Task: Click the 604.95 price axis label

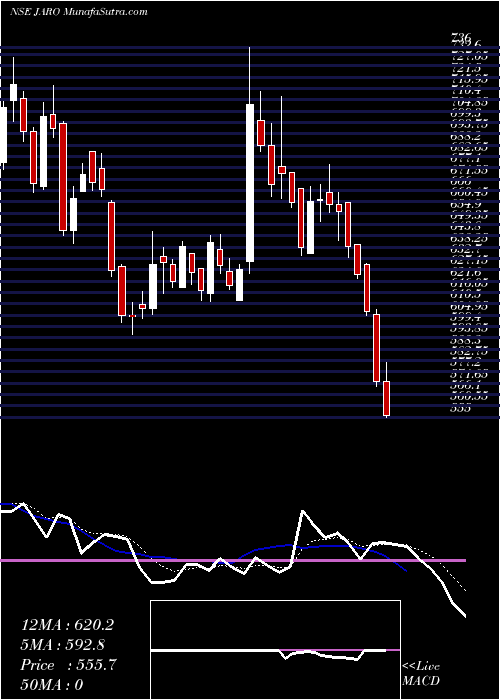Action: click(469, 306)
